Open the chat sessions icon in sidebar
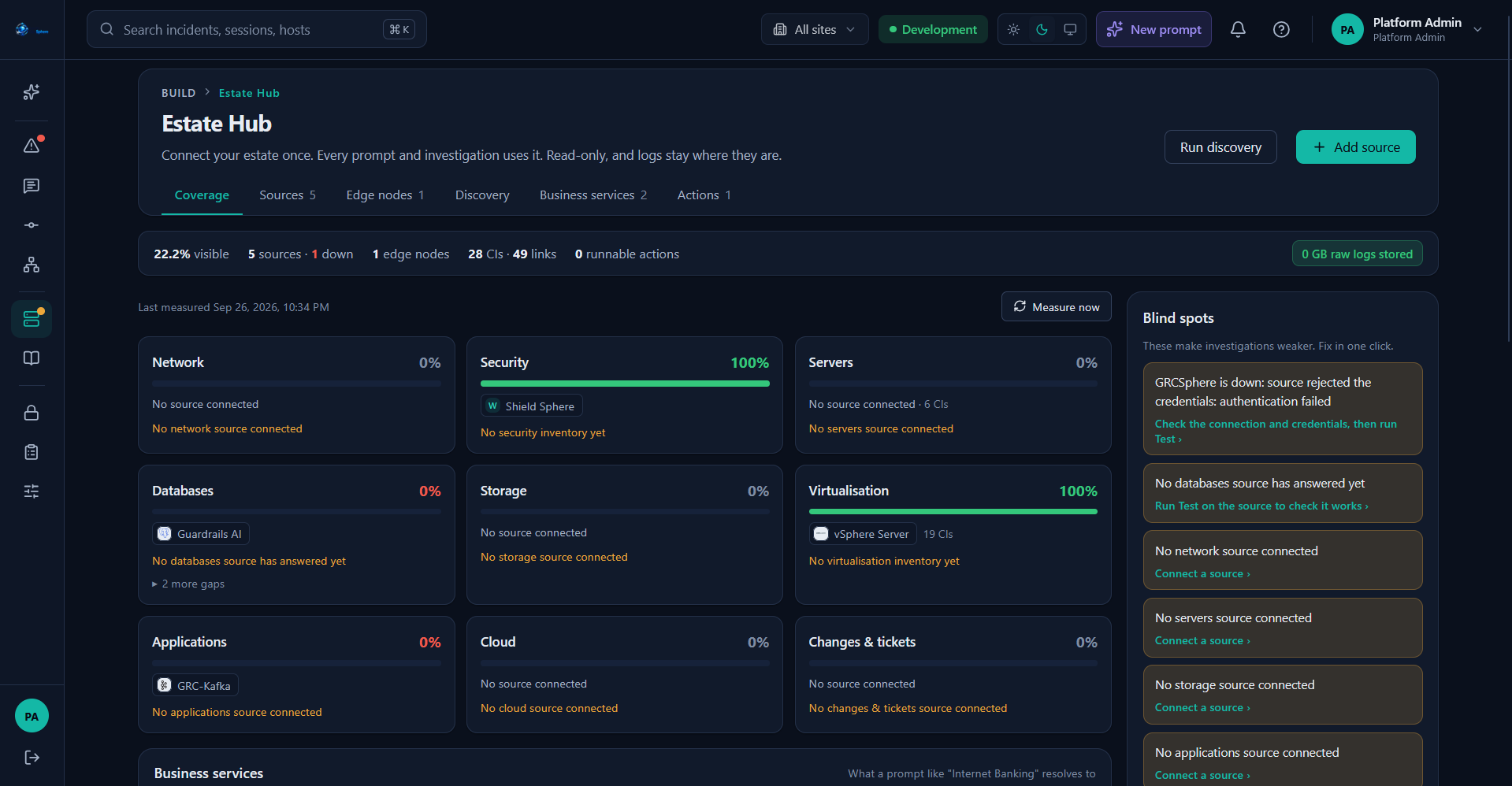The height and width of the screenshot is (786, 1512). (32, 186)
